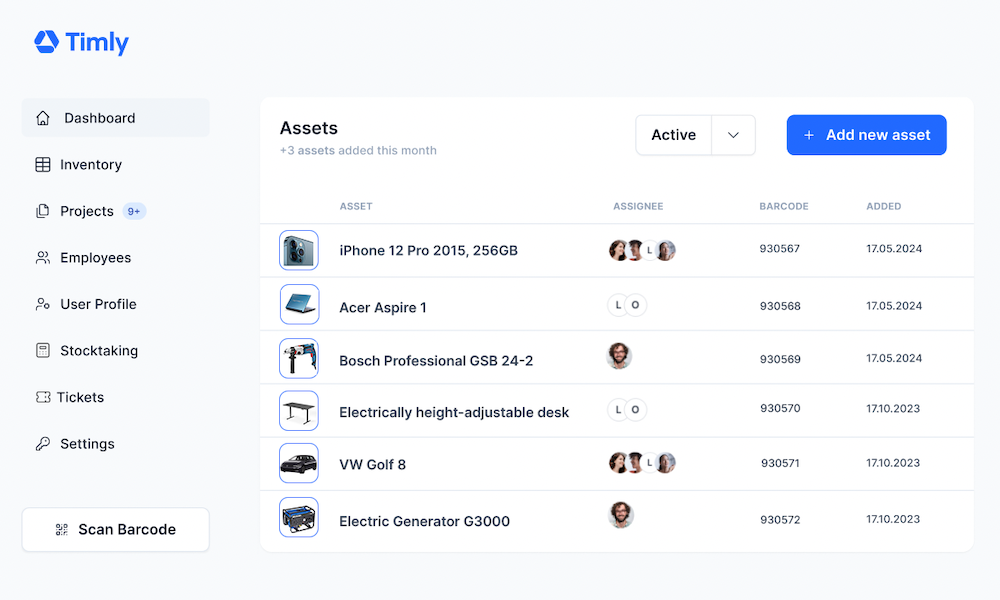Click the assignee avatar on Electric Generator G3000

pos(620,514)
